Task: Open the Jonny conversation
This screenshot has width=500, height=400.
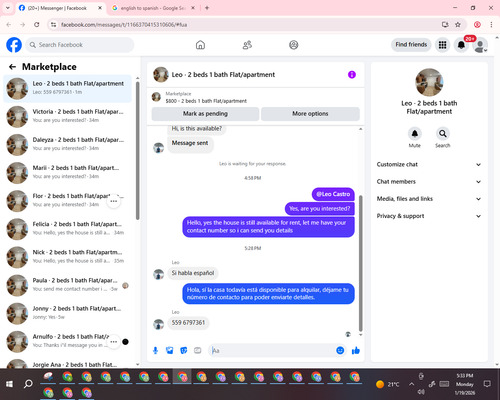Action: click(x=67, y=314)
